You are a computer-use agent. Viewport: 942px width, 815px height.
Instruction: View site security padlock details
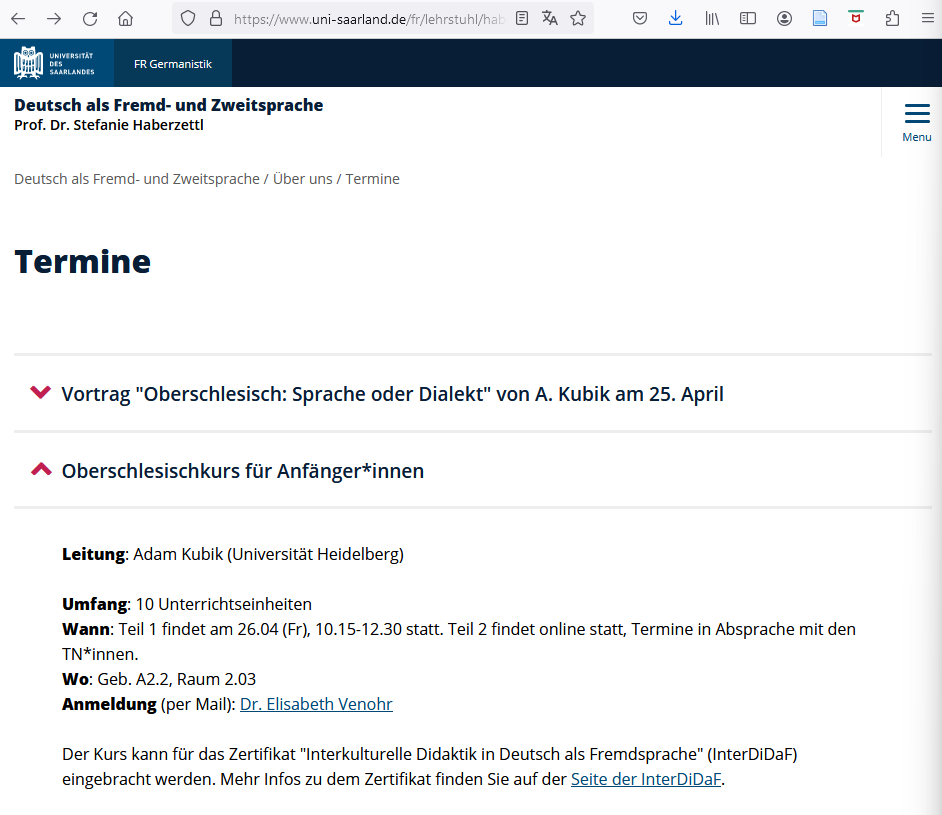click(x=216, y=19)
